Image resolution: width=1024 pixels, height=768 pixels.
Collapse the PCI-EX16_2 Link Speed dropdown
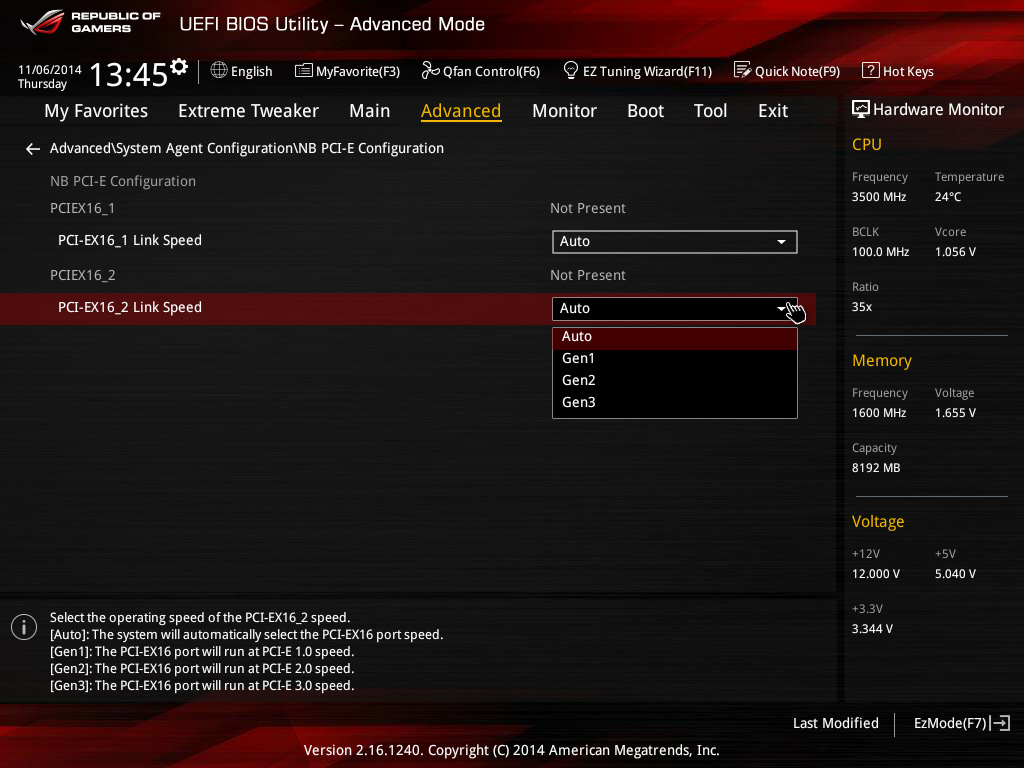click(x=674, y=308)
